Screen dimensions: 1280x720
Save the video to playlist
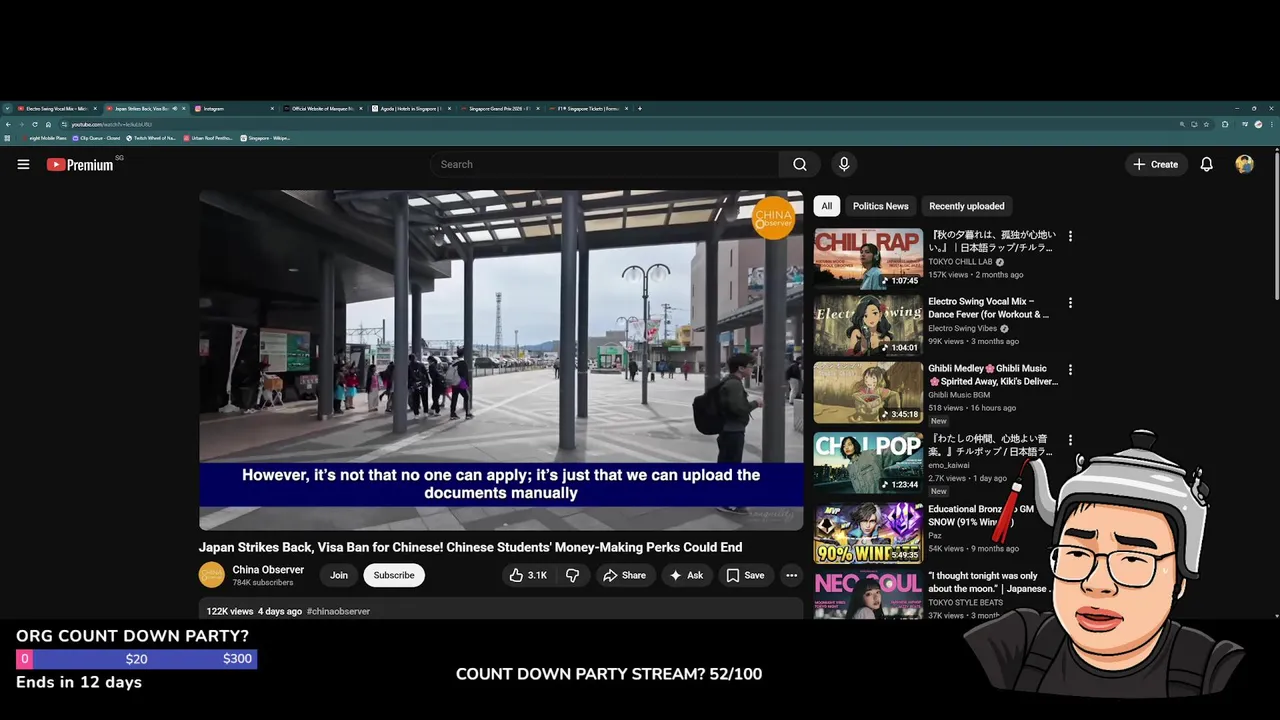click(745, 575)
